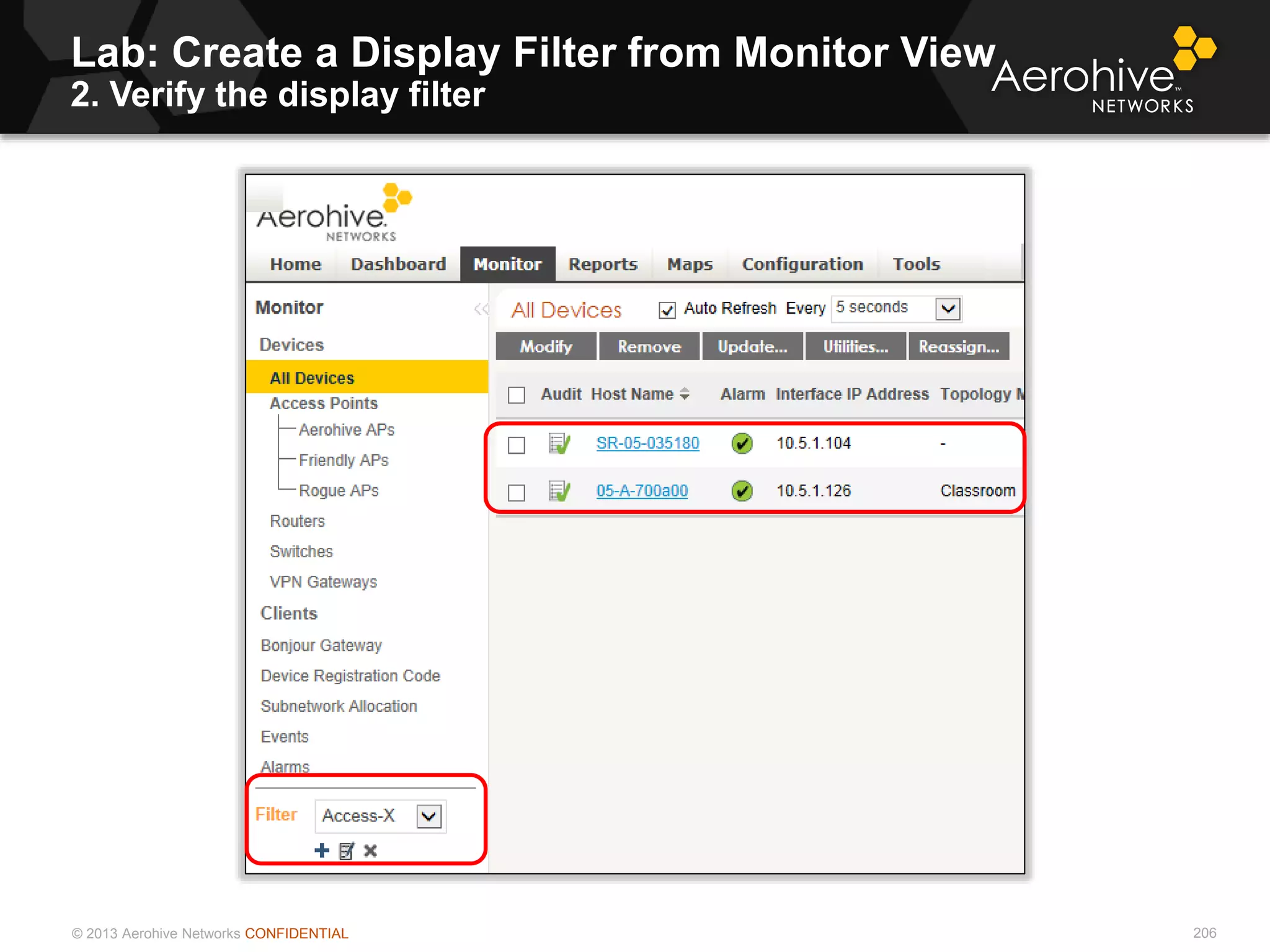Click audit icon for SR-05-035180

tap(559, 444)
